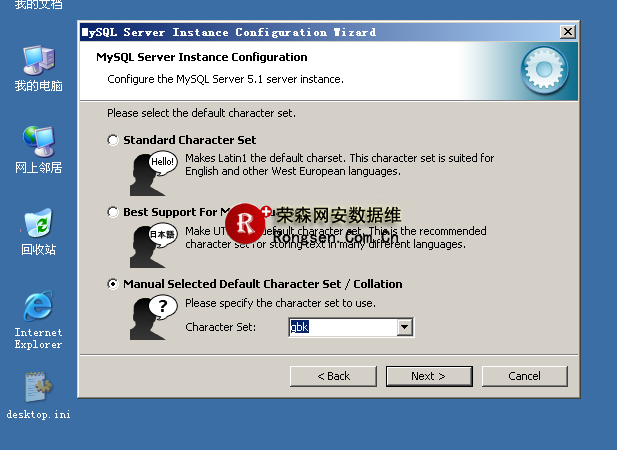Expand the Character Set dropdown arrow
This screenshot has height=450, width=617.
[x=405, y=327]
